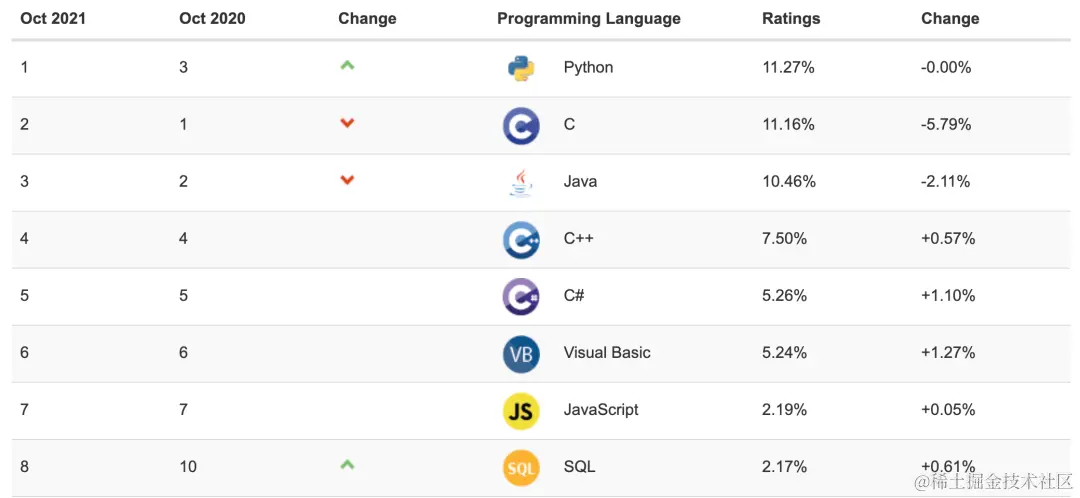Click the 2.17% rating for SQL
Screen dimensions: 1080x498
pos(785,467)
